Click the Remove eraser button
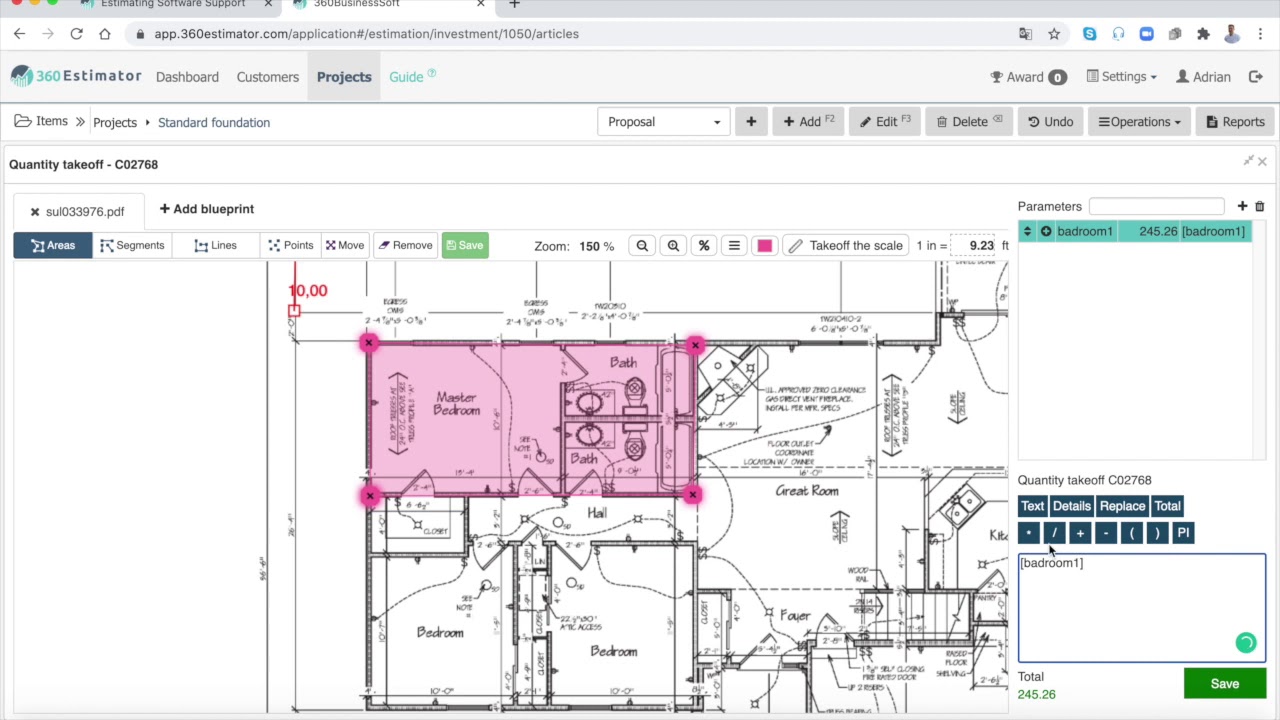Viewport: 1280px width, 720px height. click(x=406, y=245)
